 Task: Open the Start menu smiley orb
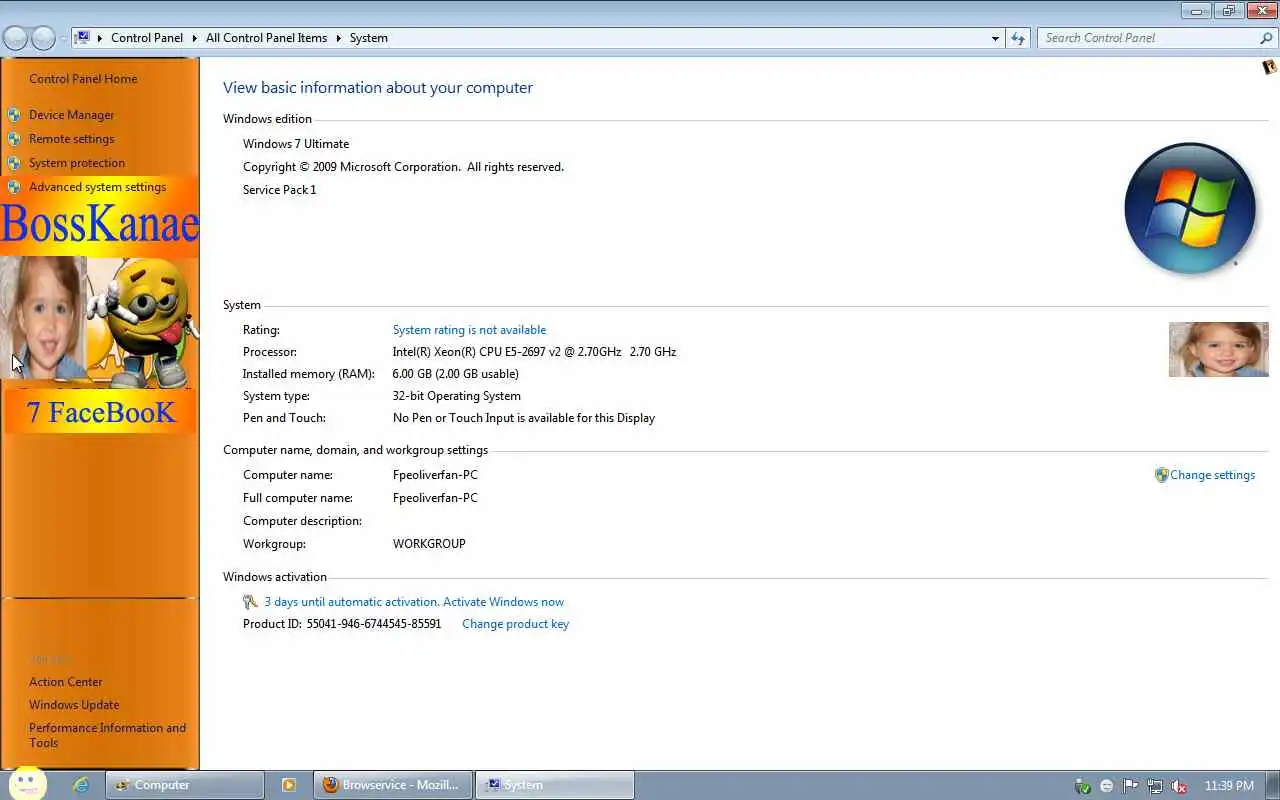[x=28, y=784]
